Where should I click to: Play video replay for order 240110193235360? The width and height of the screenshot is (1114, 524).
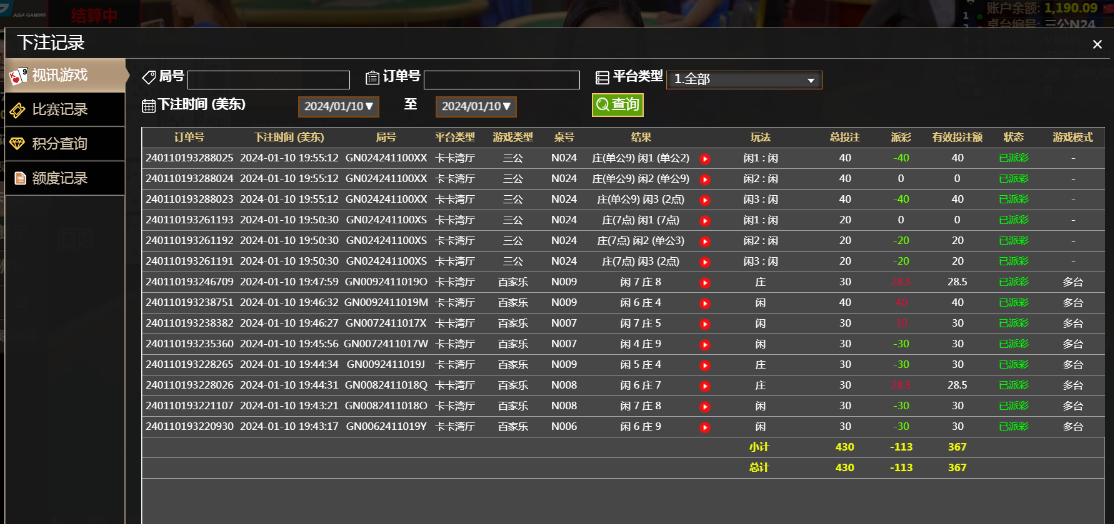705,344
